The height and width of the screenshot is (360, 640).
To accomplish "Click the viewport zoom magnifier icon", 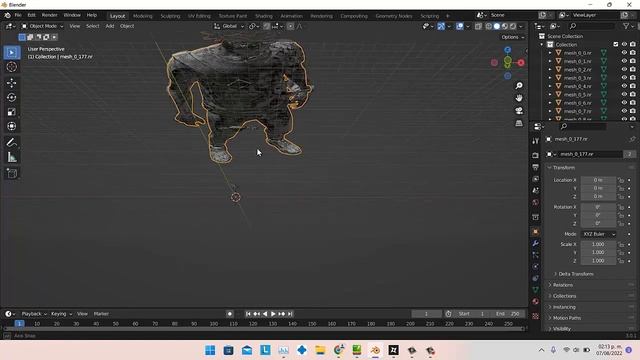I will click(519, 86).
